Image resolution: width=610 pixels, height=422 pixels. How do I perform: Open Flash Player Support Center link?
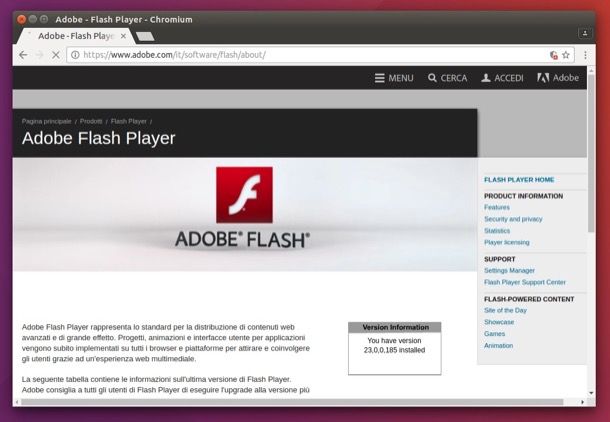525,282
